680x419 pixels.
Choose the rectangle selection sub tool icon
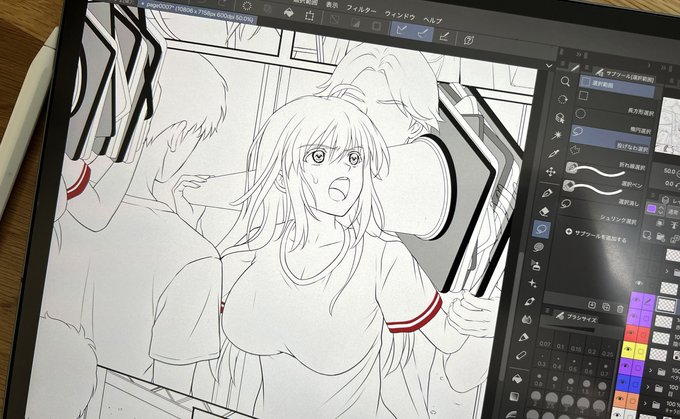click(x=584, y=95)
